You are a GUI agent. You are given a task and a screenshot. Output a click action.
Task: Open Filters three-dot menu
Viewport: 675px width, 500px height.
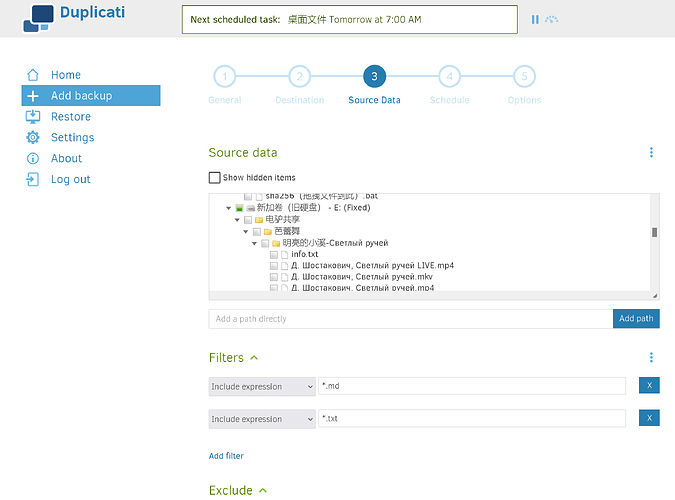651,357
